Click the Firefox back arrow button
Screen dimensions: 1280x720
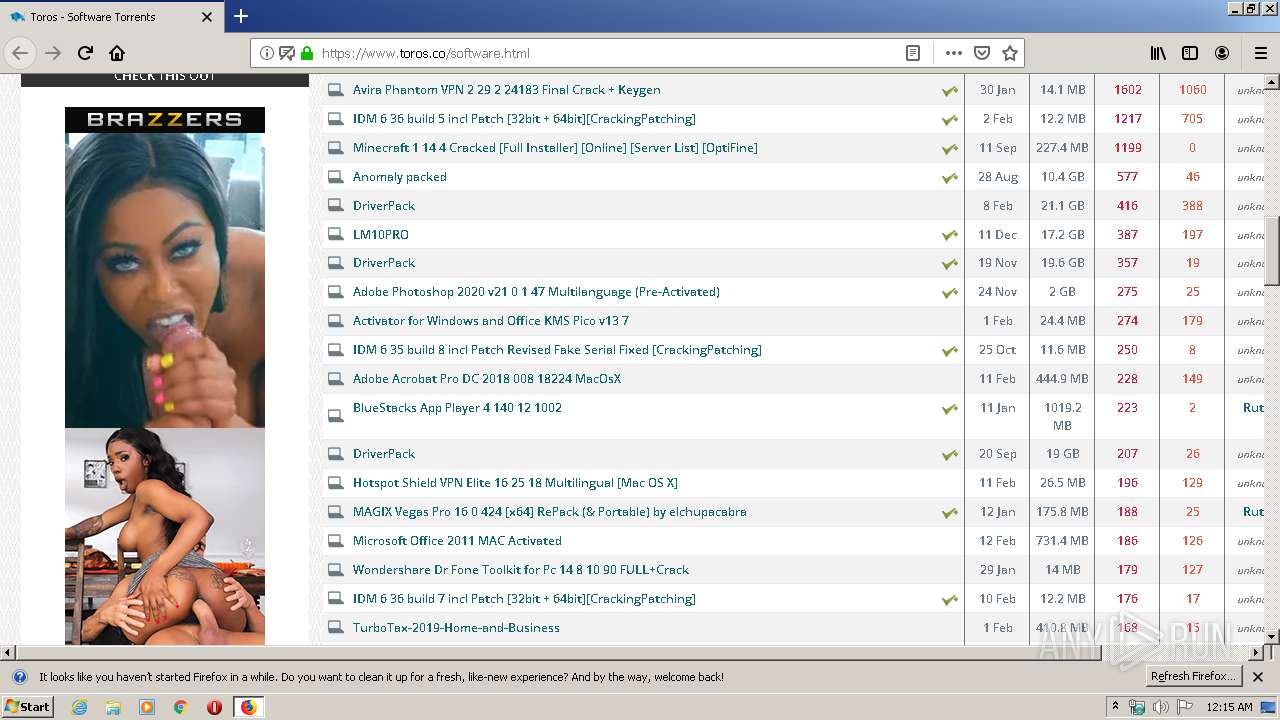click(x=20, y=53)
